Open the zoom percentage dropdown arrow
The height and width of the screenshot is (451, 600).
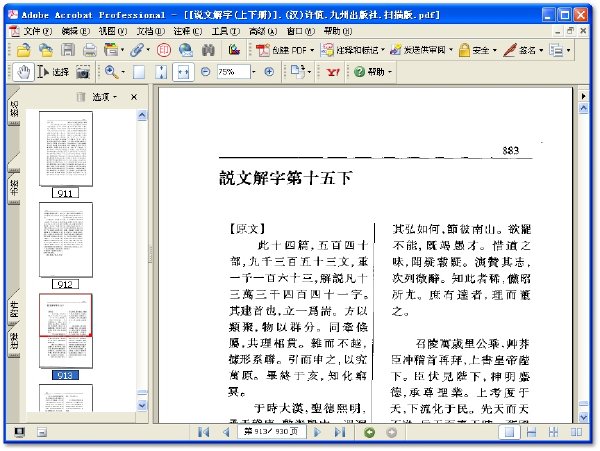tap(253, 72)
